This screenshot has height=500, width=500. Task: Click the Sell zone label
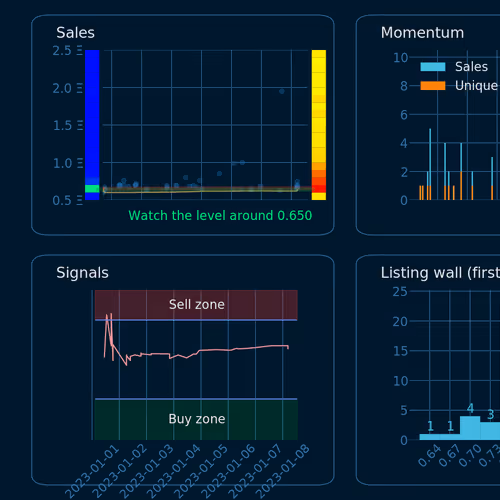197,304
